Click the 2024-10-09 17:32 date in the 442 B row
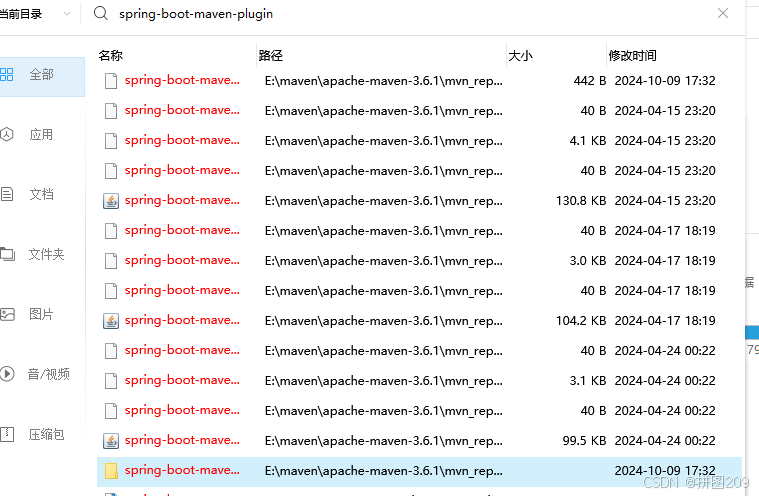Screen dimensions: 759x496 pyautogui.click(x=665, y=80)
